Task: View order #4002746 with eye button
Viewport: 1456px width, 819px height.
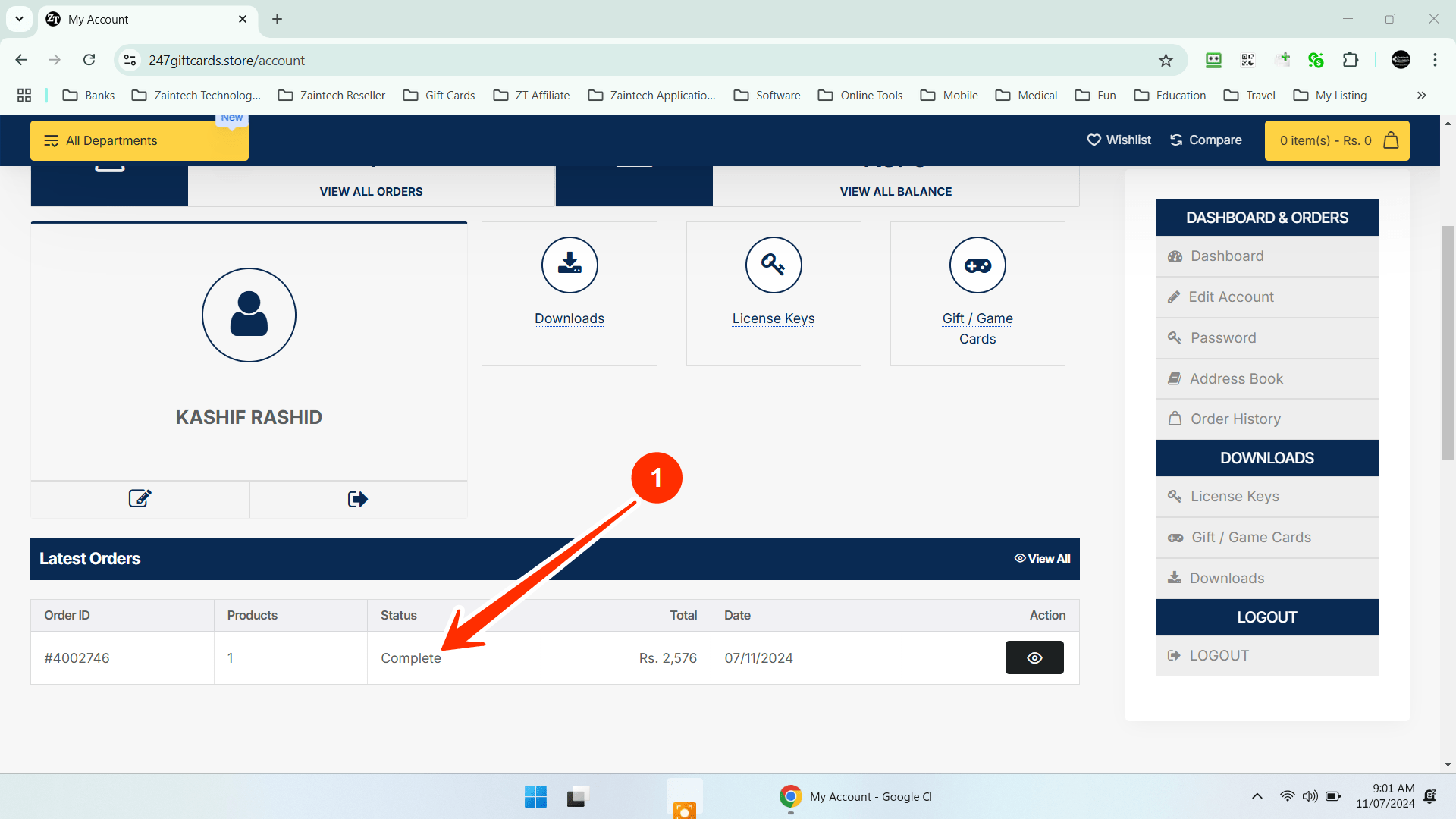Action: click(x=1034, y=657)
